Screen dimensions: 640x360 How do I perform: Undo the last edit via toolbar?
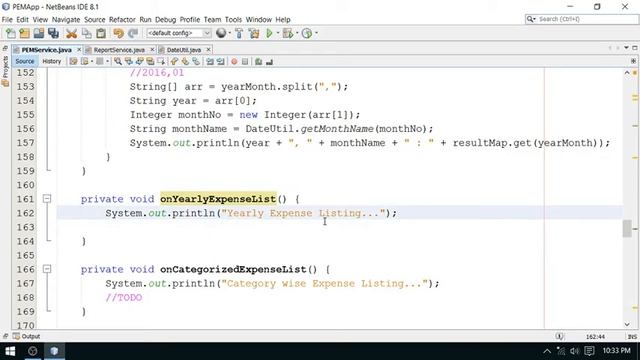118,33
